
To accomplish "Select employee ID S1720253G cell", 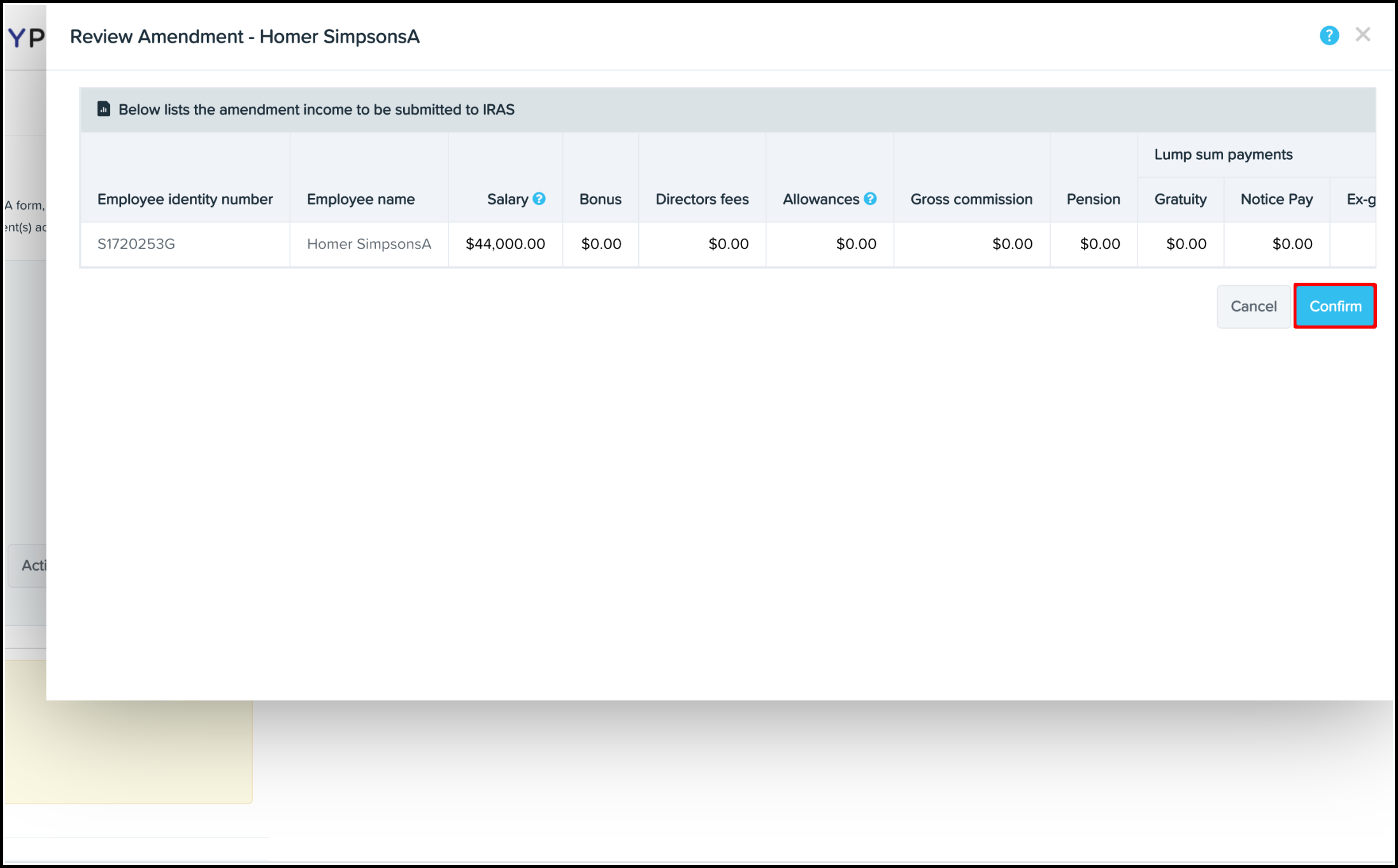I will 136,244.
